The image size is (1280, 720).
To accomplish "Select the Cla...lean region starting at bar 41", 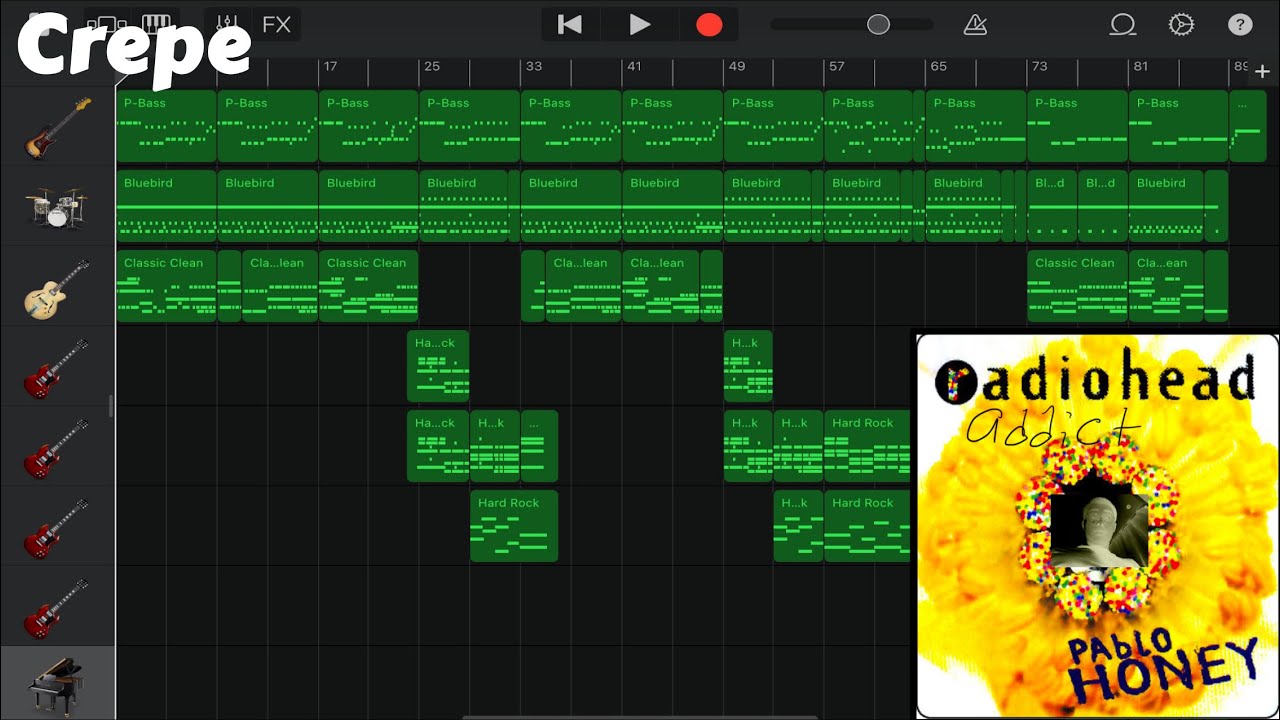I will click(661, 286).
